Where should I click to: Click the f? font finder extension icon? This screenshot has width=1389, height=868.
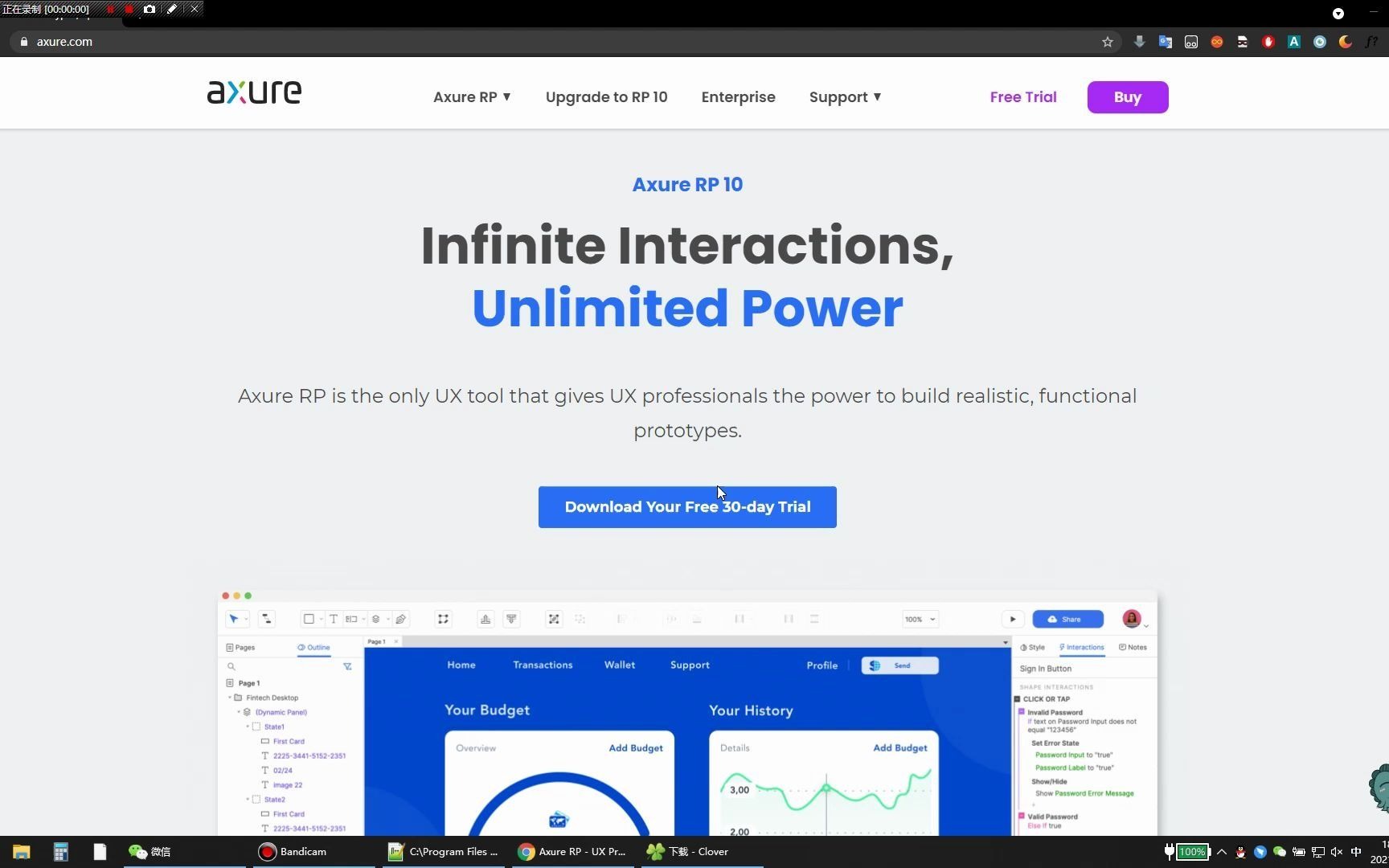pos(1371,42)
